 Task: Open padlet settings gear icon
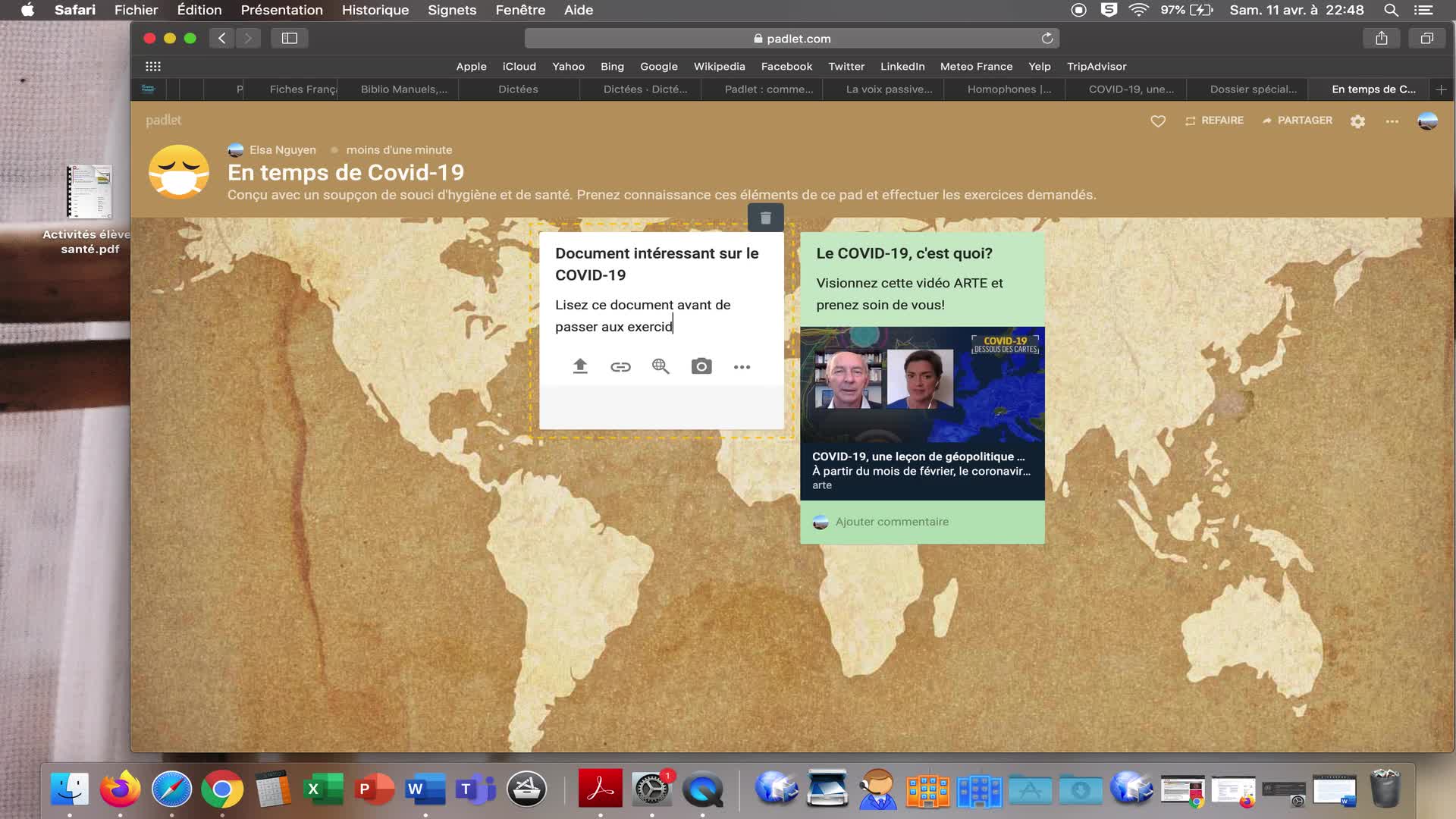(1357, 121)
